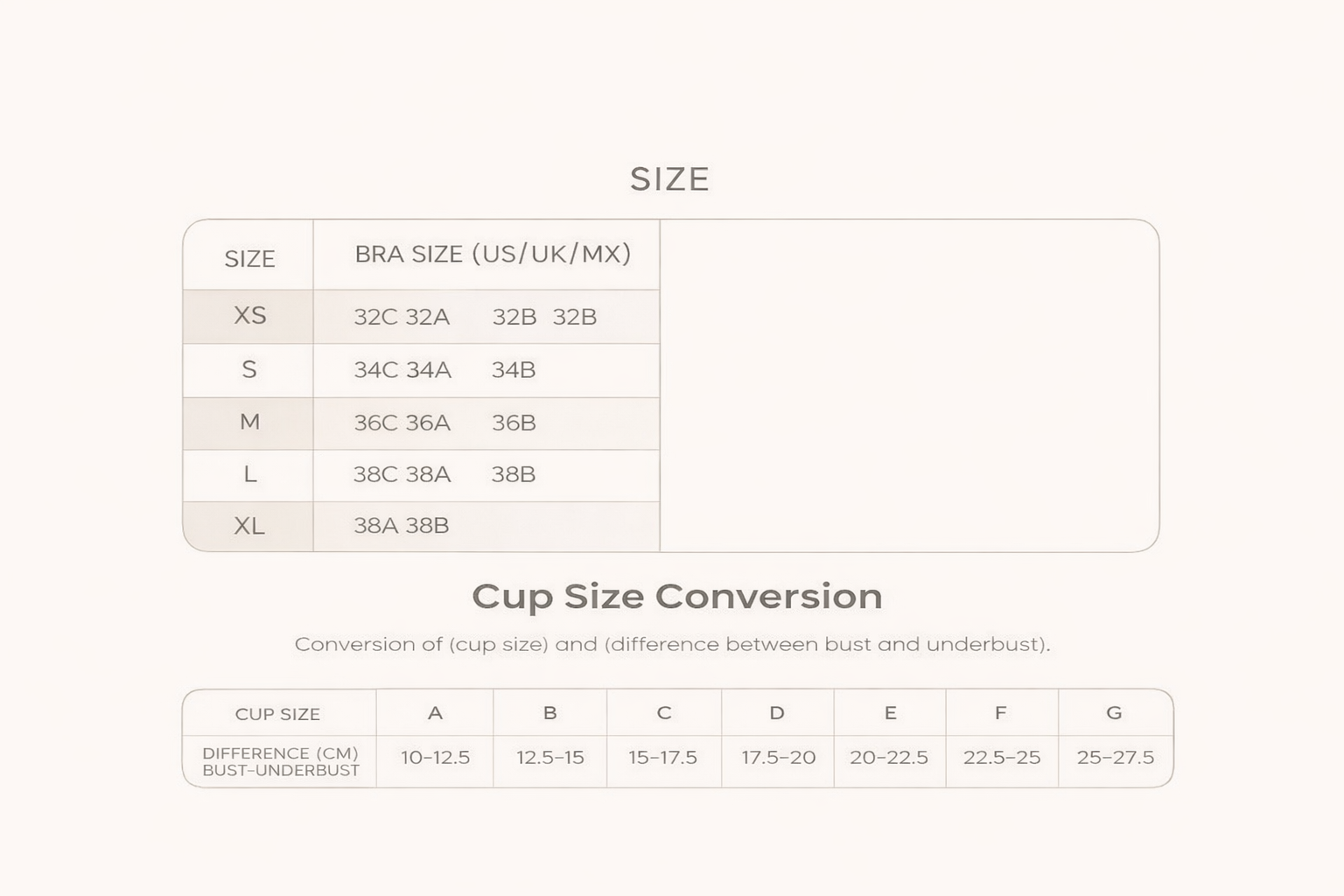Select the DIFFERENCE (CM) BUST-UNDERBUST label

tap(280, 761)
